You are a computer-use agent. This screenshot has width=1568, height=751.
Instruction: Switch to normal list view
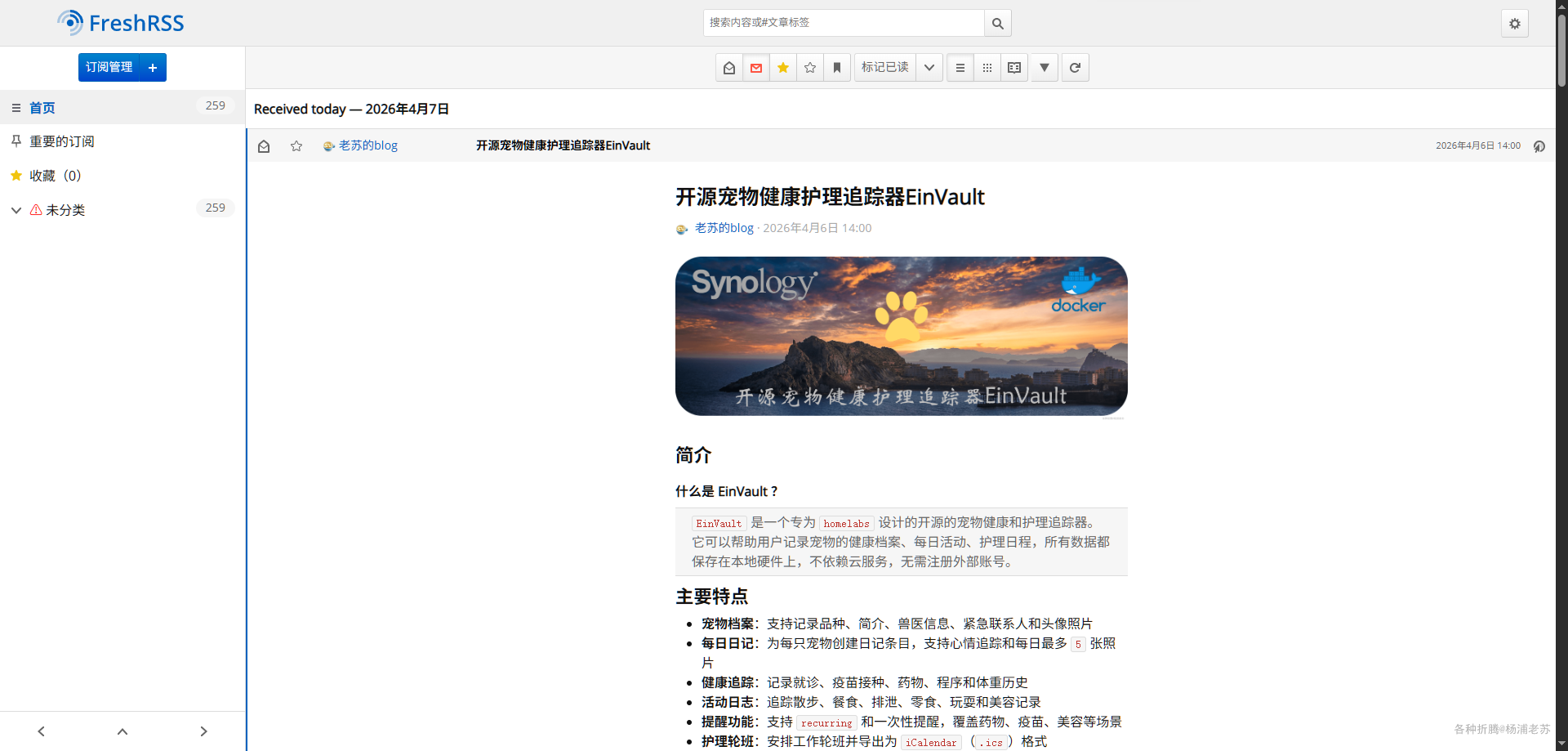point(960,68)
